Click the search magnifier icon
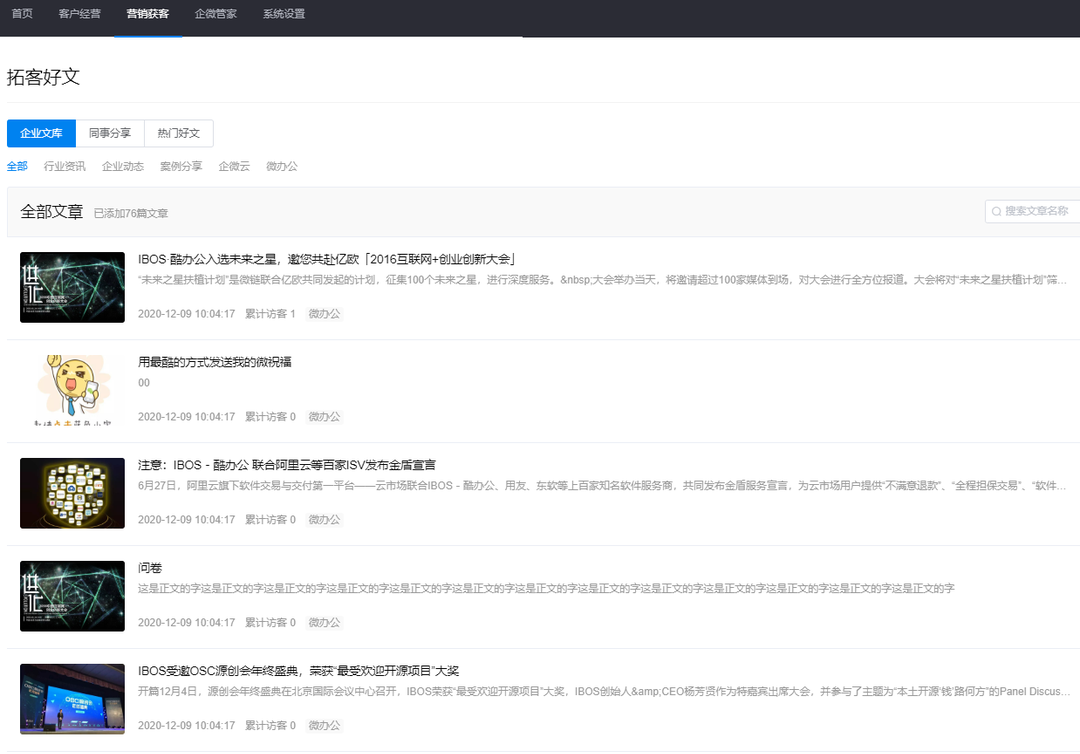The width and height of the screenshot is (1080, 754). pos(996,211)
